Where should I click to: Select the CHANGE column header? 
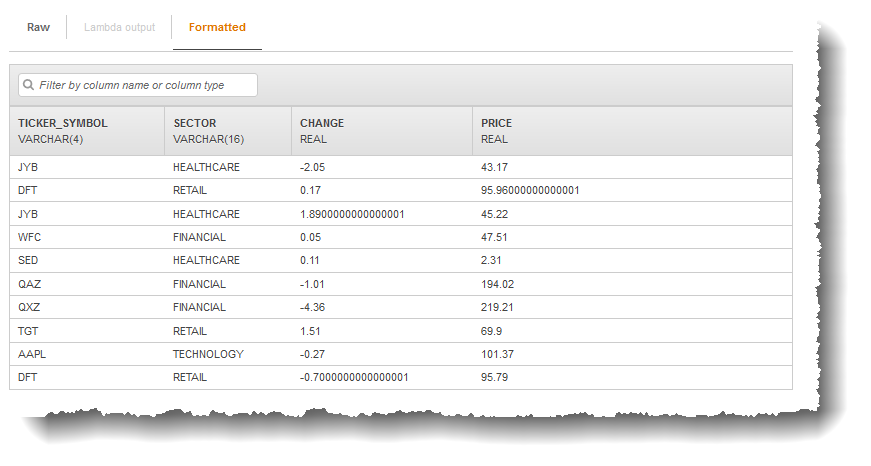321,123
